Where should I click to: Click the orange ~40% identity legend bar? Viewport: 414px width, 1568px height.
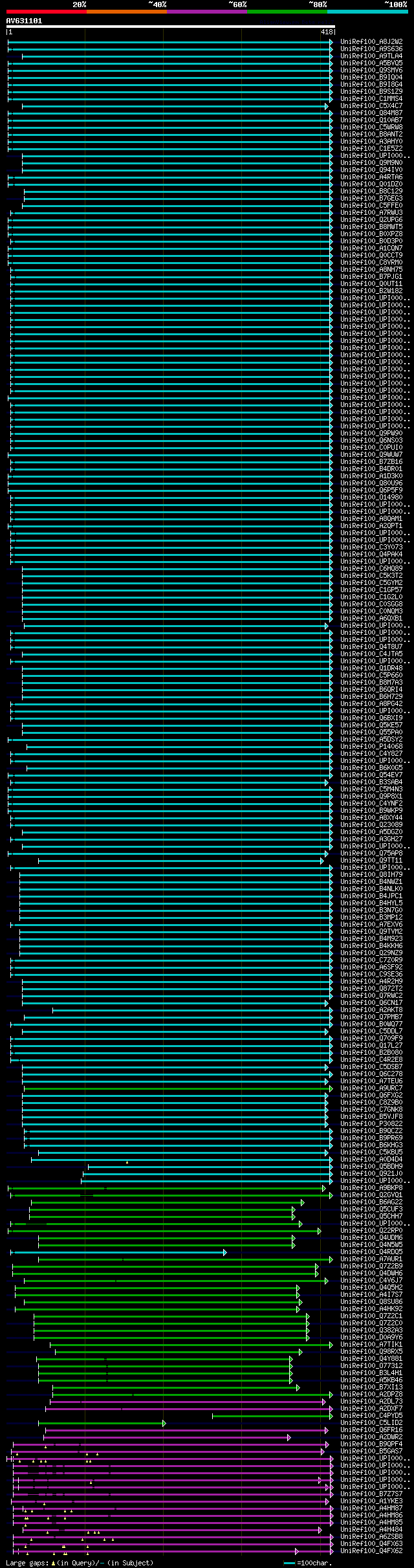pos(126,12)
